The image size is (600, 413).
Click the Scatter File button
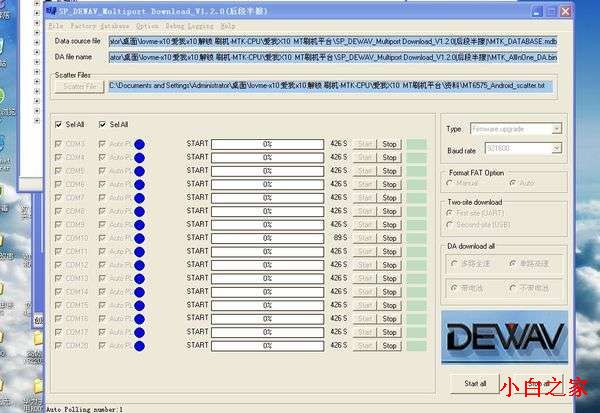click(x=80, y=87)
